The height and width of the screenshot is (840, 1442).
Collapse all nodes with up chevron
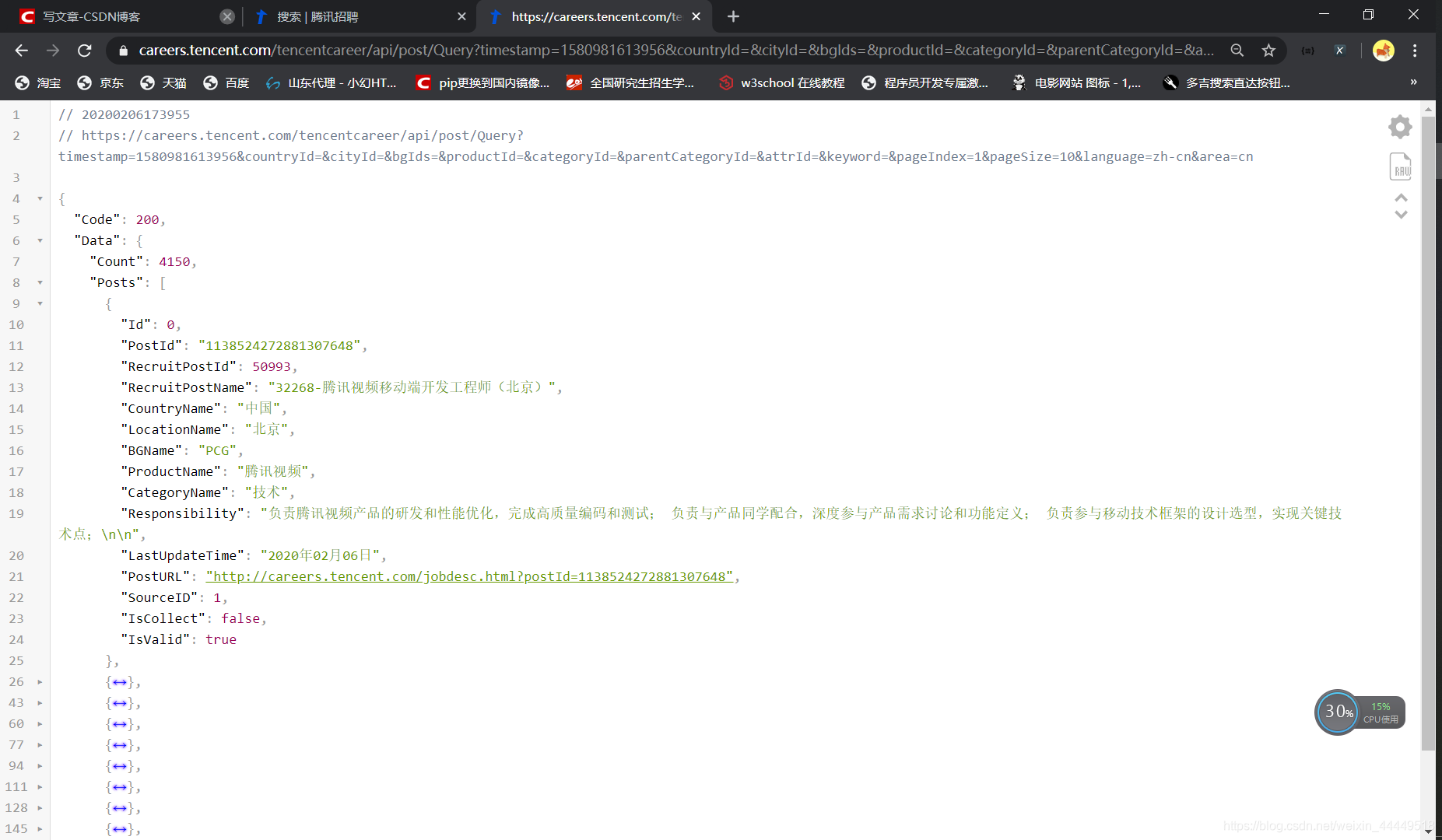1401,198
